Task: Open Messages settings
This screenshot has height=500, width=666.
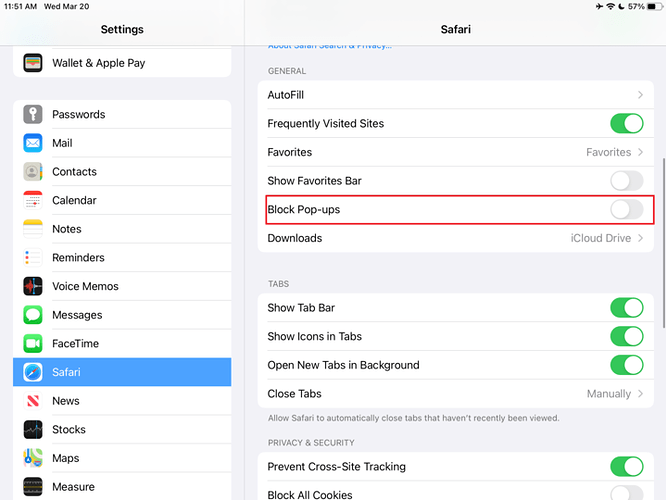Action: coord(122,315)
